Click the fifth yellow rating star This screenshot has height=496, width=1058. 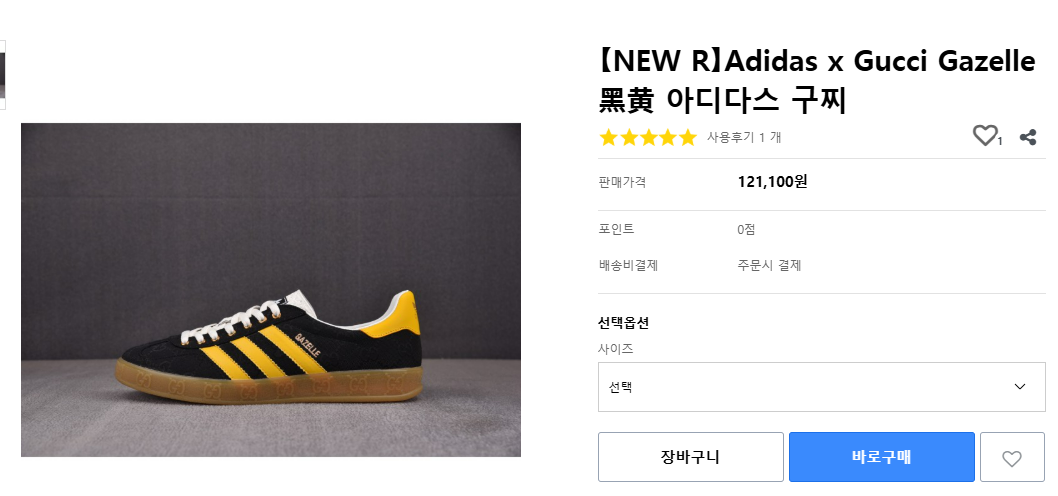(x=687, y=138)
